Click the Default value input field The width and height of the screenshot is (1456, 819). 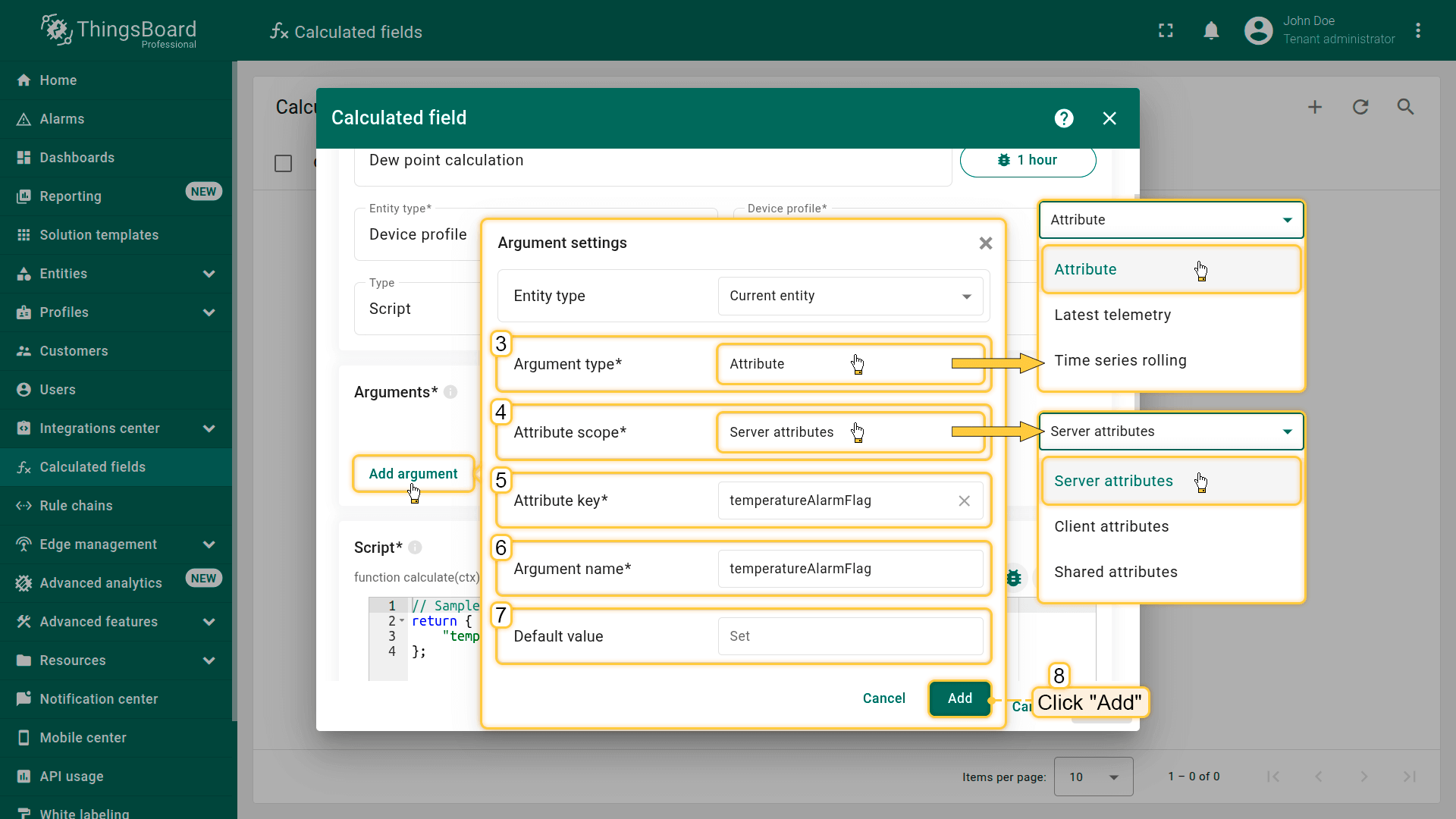coord(850,636)
